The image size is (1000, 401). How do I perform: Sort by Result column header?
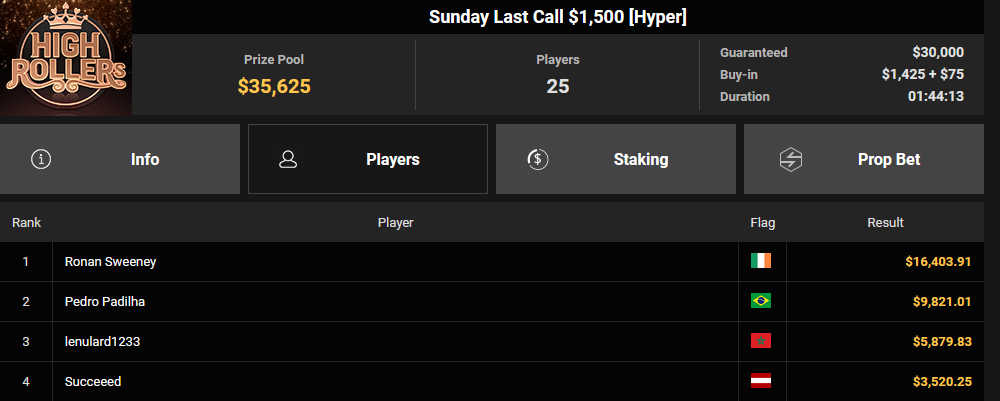pos(885,222)
